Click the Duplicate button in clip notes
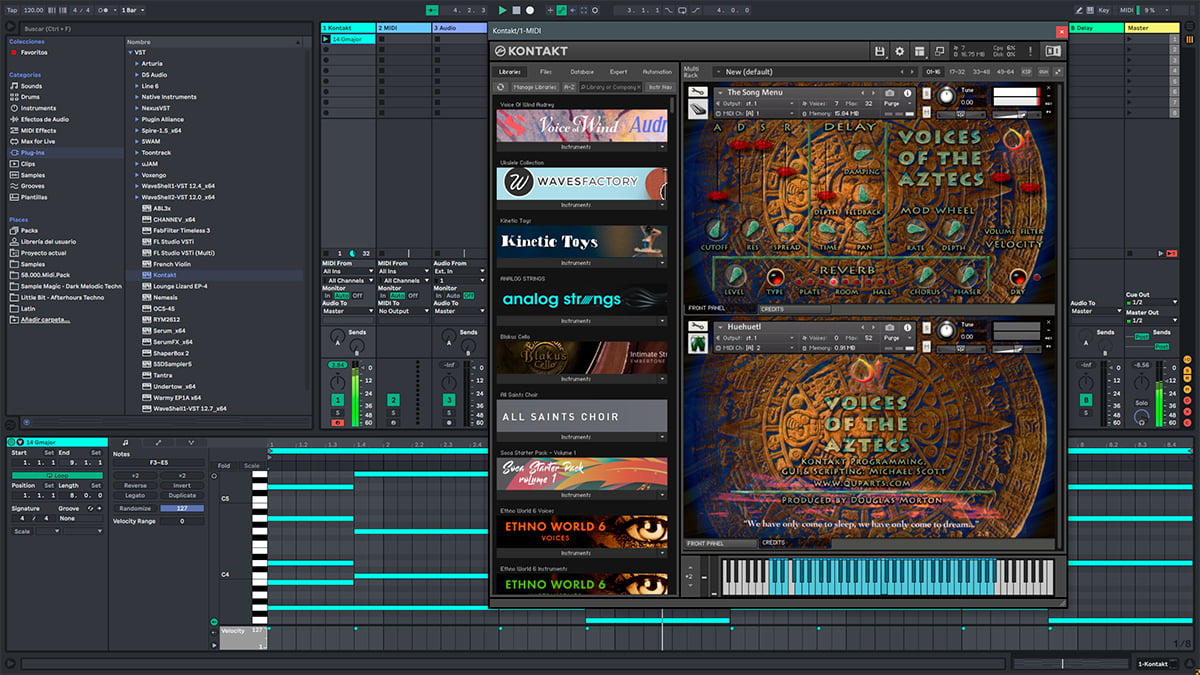This screenshot has width=1200, height=675. coord(182,495)
